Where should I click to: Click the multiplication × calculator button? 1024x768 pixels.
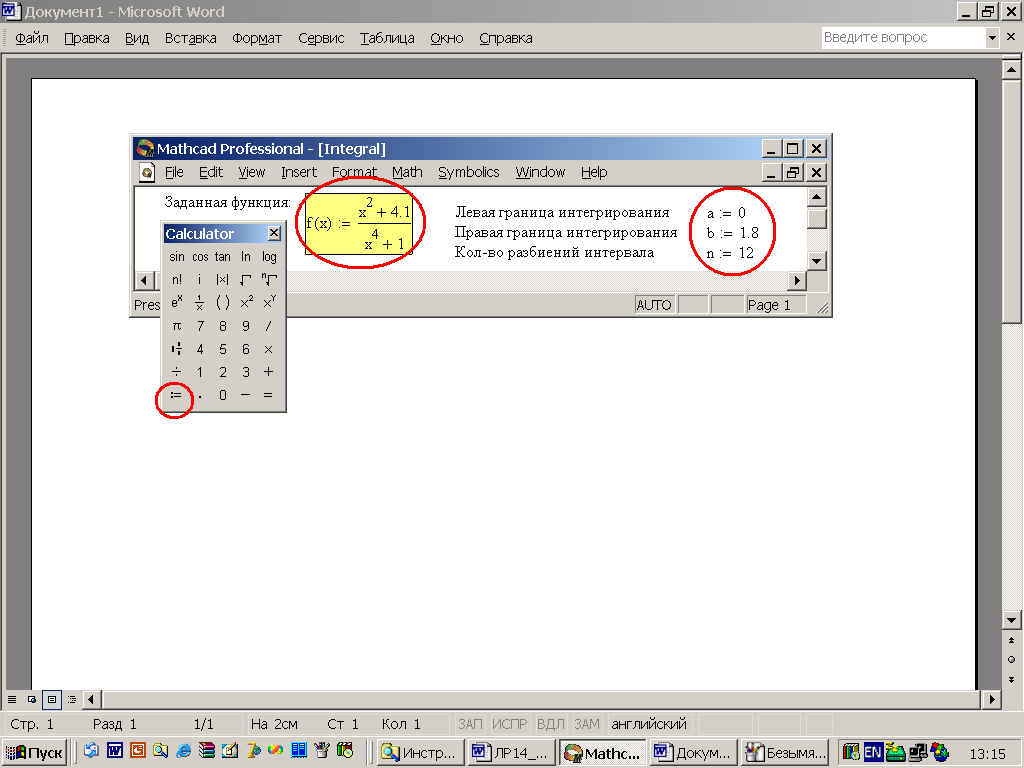(268, 349)
